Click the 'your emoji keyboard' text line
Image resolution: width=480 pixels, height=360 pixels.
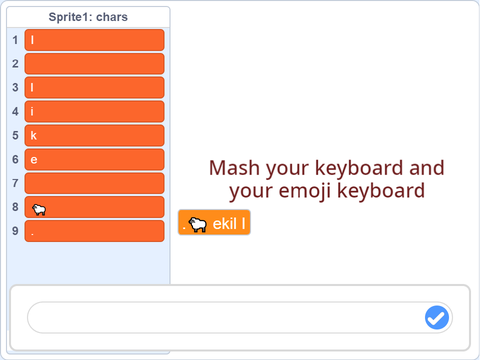(x=327, y=191)
